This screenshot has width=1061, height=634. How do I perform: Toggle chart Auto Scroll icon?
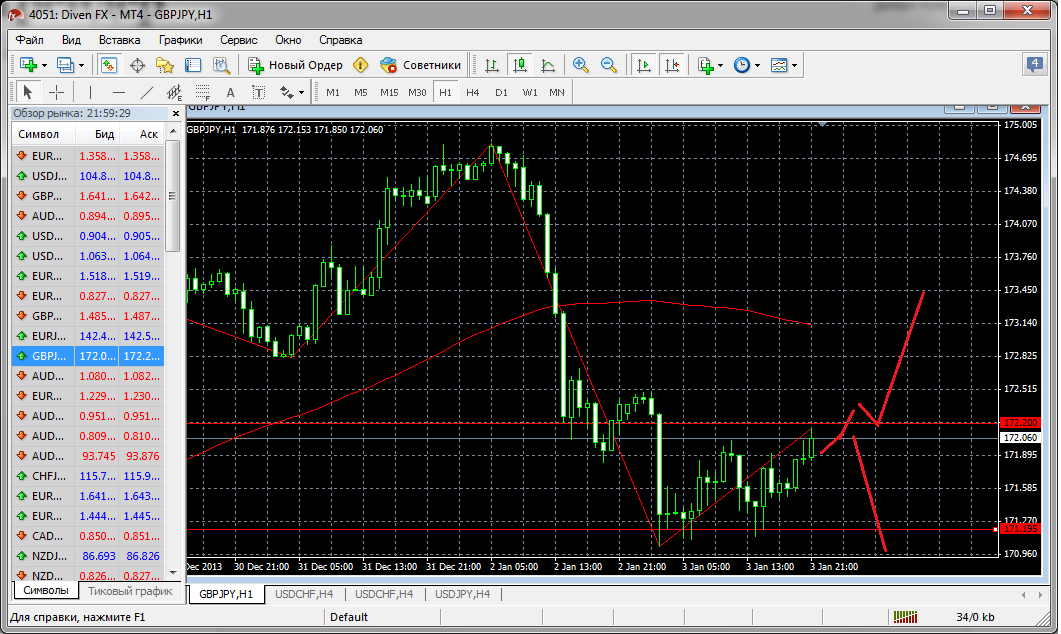644,65
